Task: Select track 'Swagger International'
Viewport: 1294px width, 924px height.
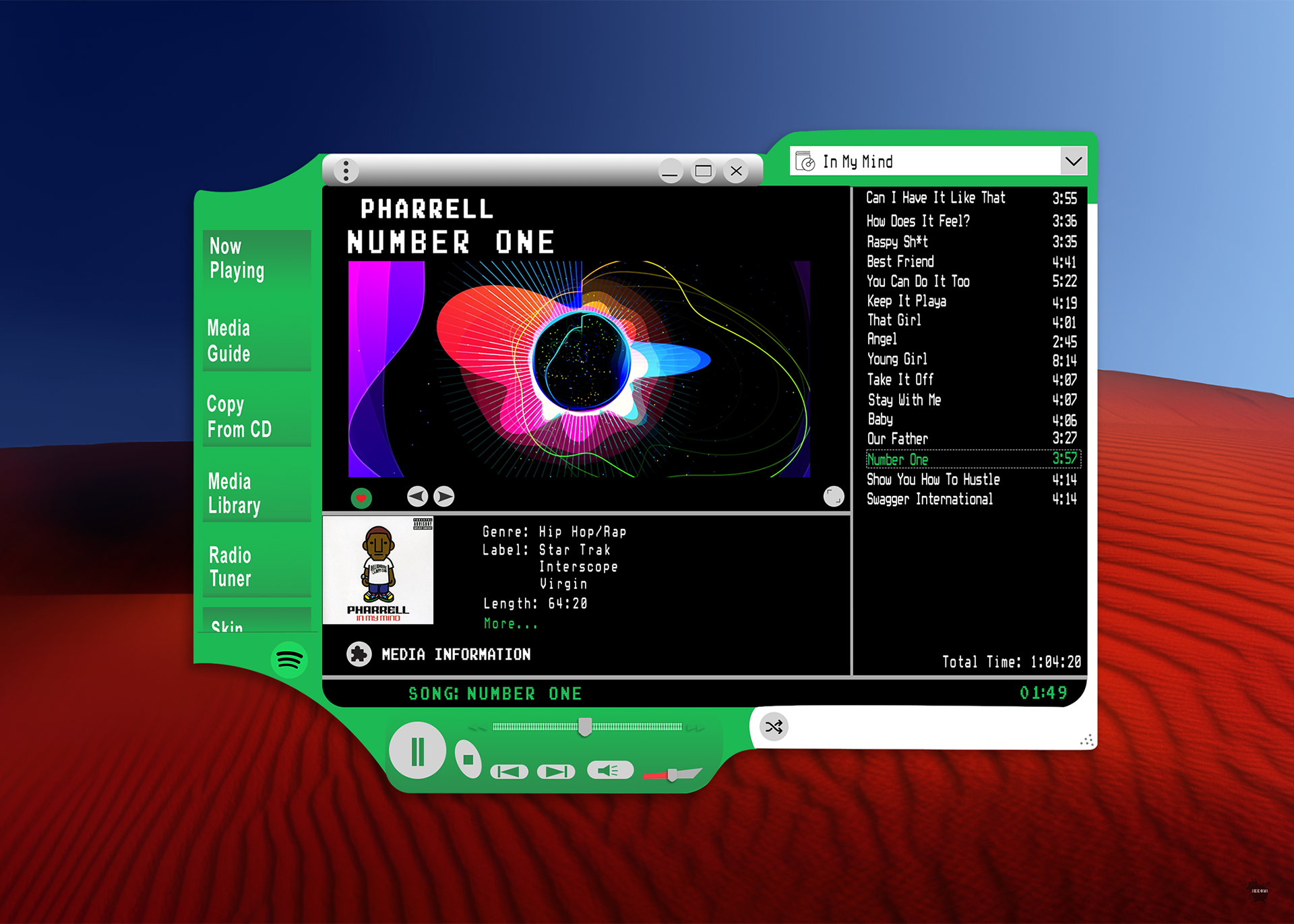Action: pyautogui.click(x=971, y=499)
